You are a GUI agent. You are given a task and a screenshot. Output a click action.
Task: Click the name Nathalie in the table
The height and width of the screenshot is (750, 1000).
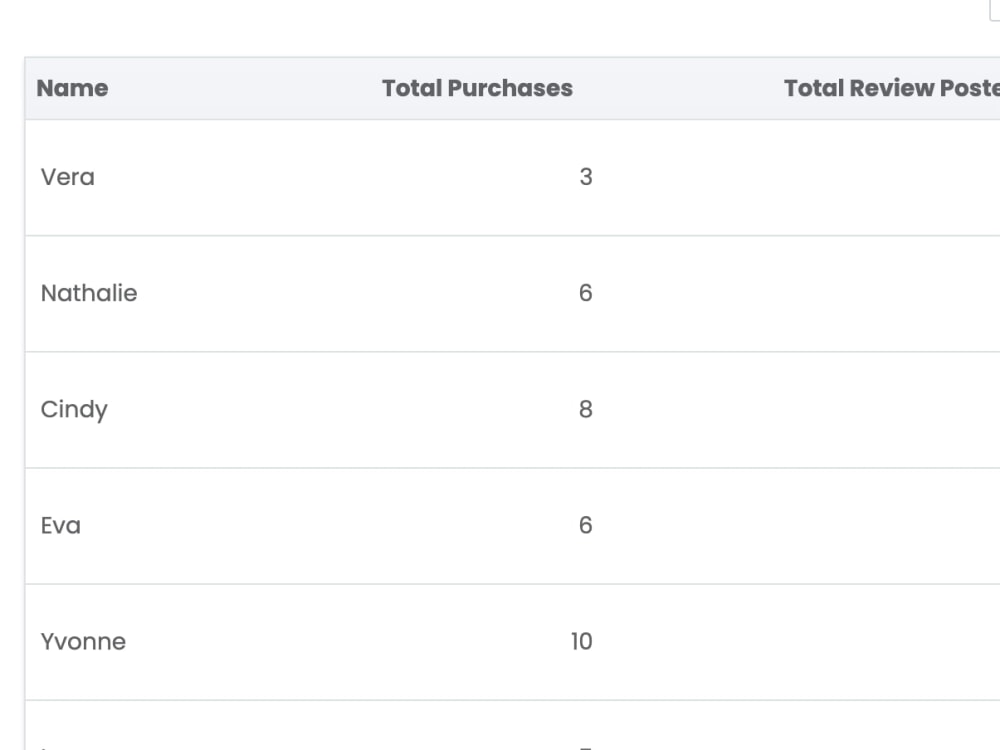tap(89, 293)
